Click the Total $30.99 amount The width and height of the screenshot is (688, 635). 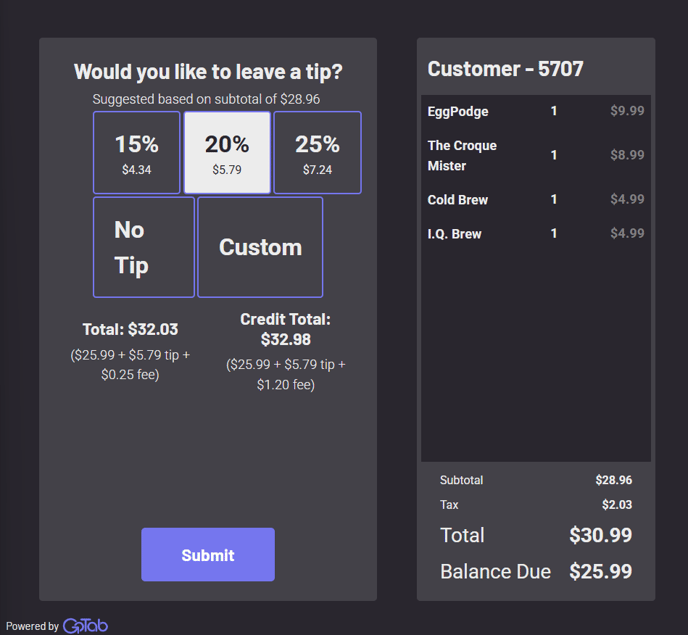click(x=600, y=535)
